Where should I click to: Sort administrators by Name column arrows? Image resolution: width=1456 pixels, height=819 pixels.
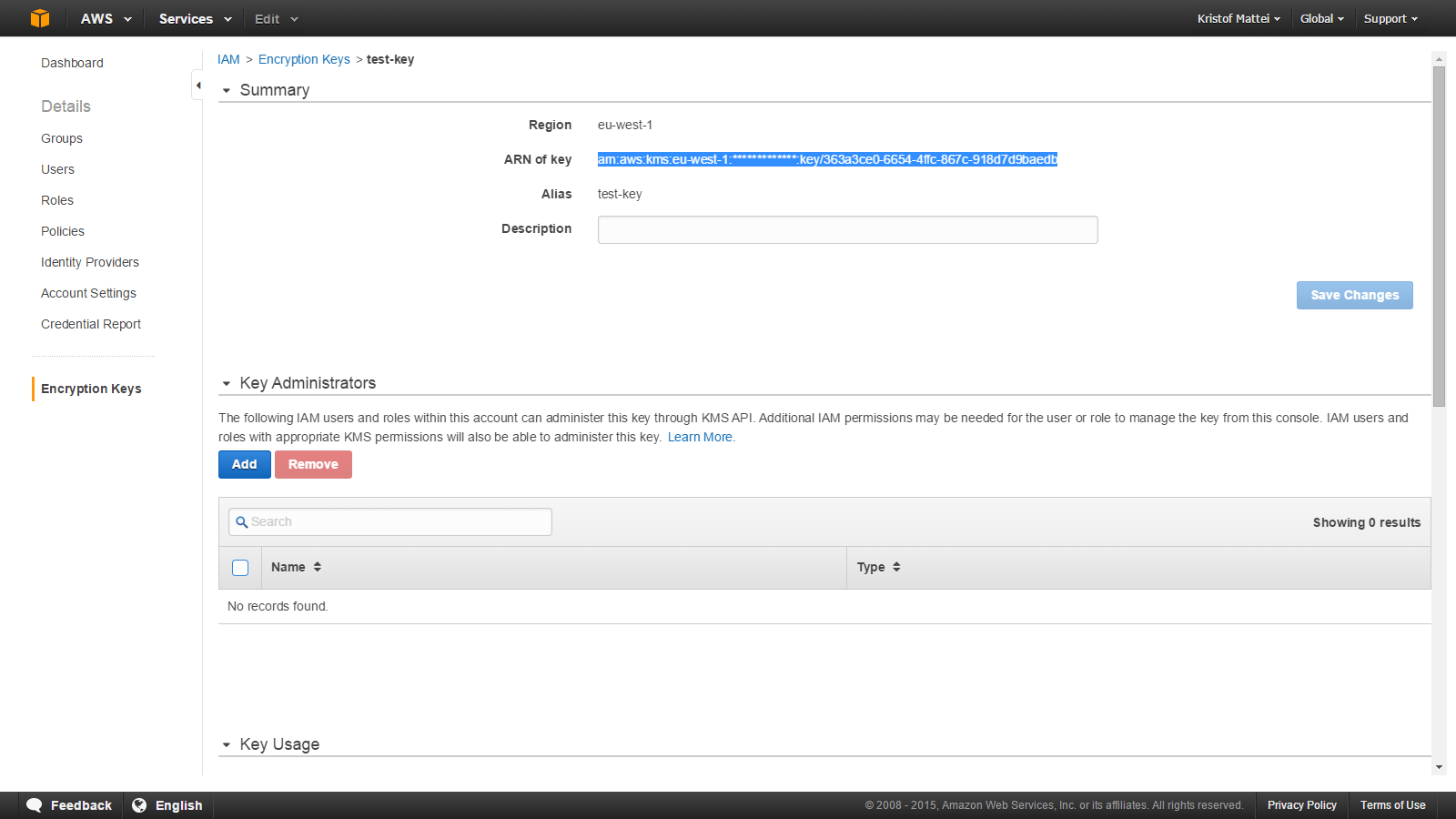coord(318,567)
